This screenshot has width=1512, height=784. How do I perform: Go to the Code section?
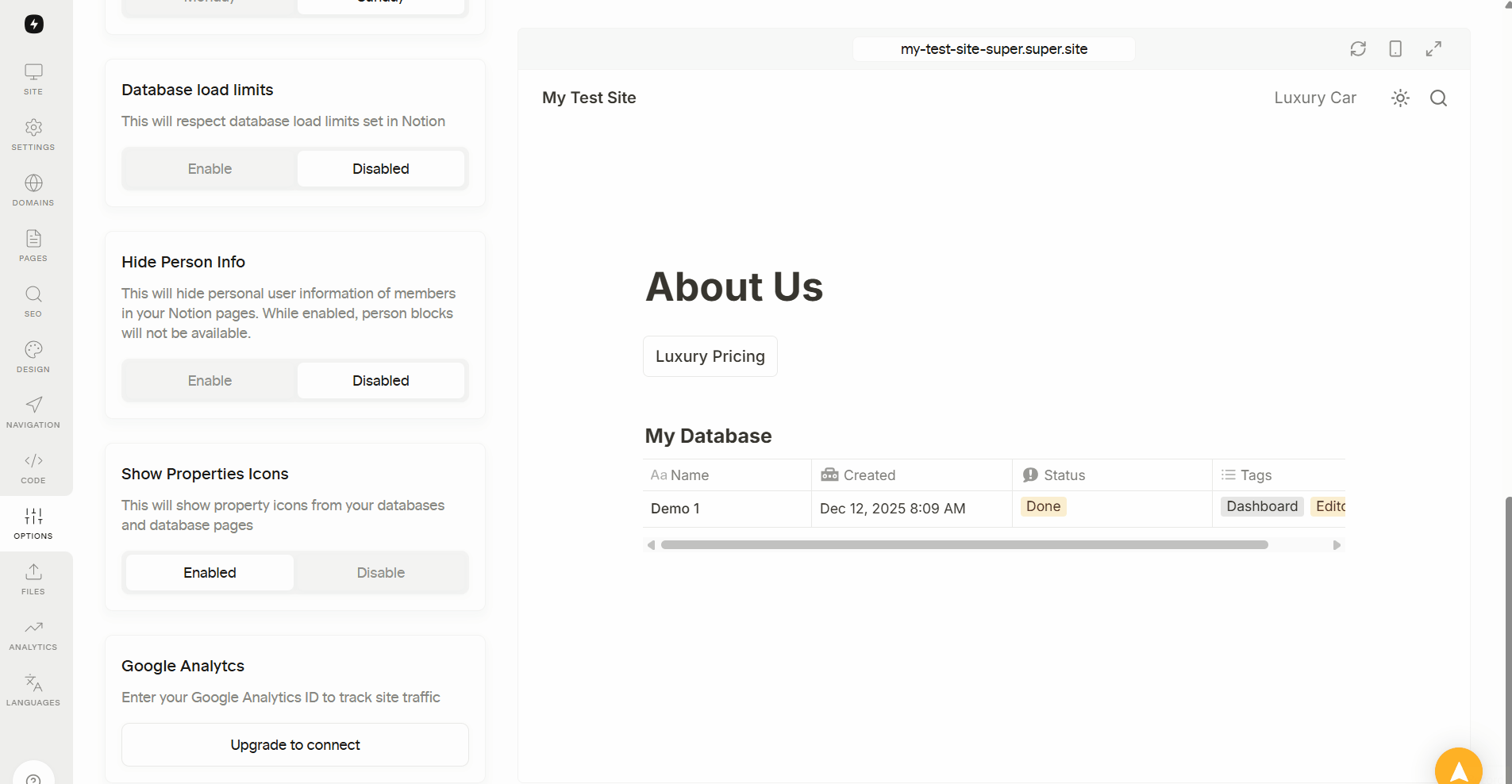tap(33, 468)
